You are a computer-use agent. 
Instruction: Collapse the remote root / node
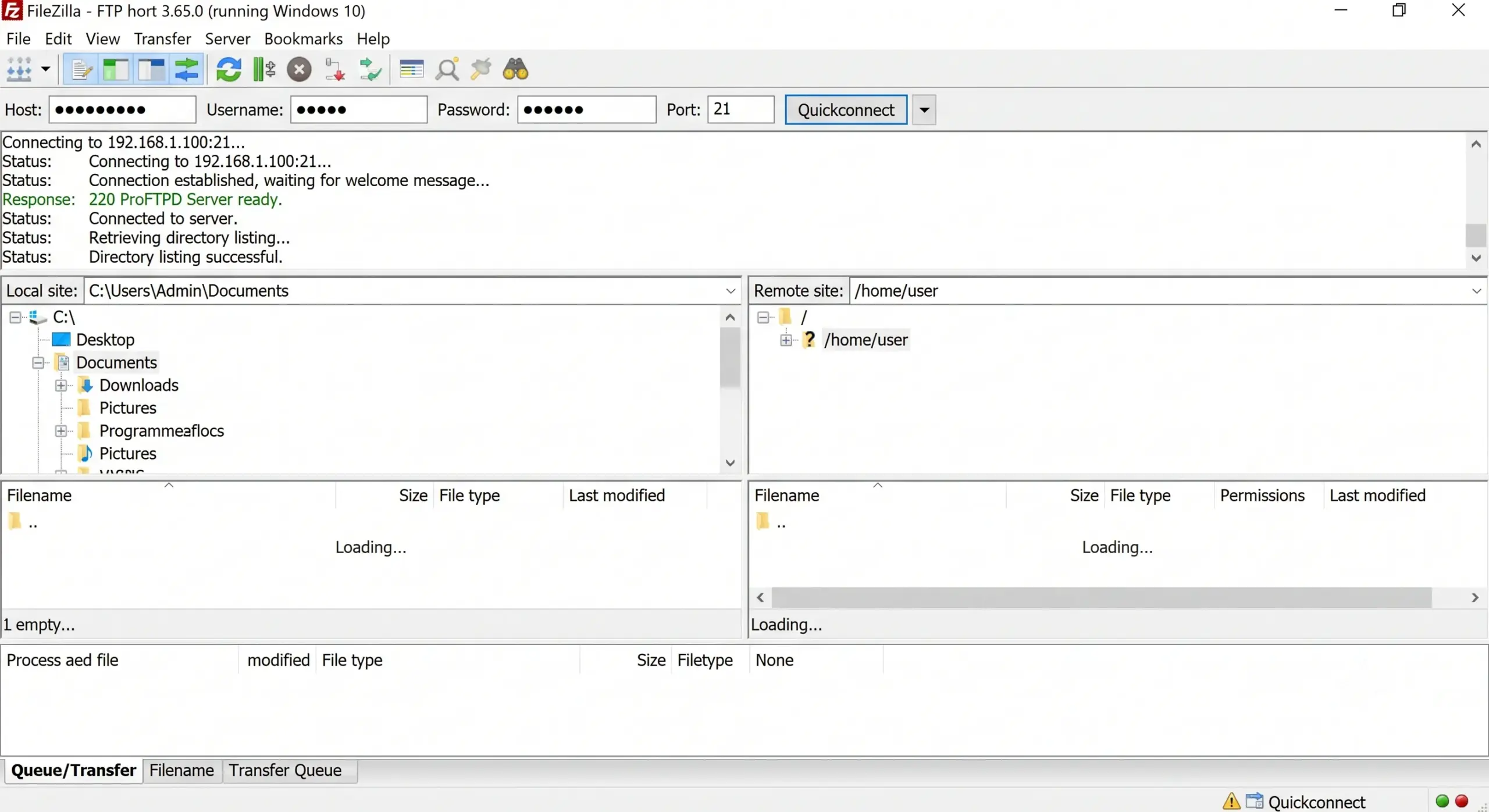[x=763, y=317]
